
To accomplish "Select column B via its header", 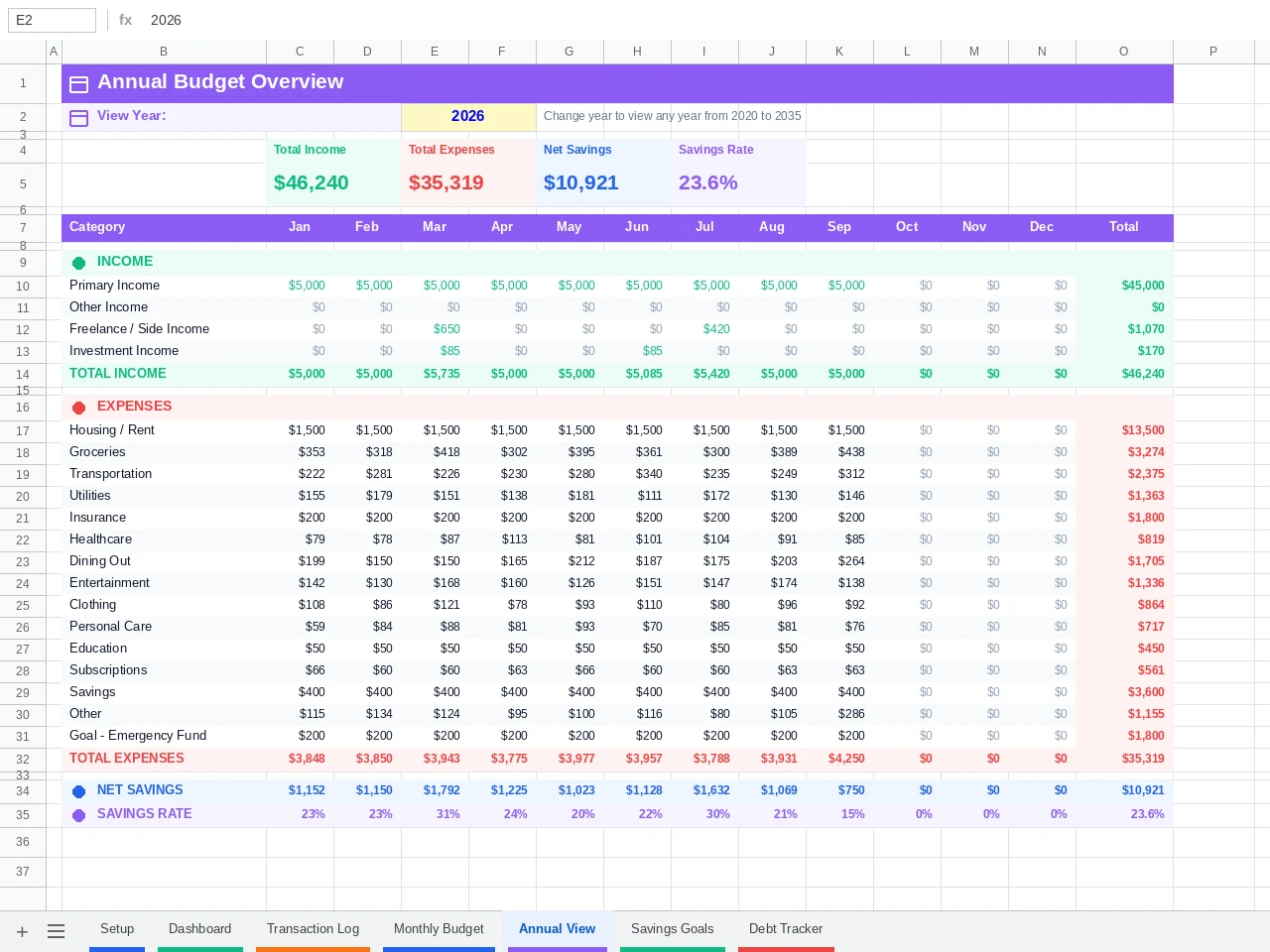I will pyautogui.click(x=164, y=52).
